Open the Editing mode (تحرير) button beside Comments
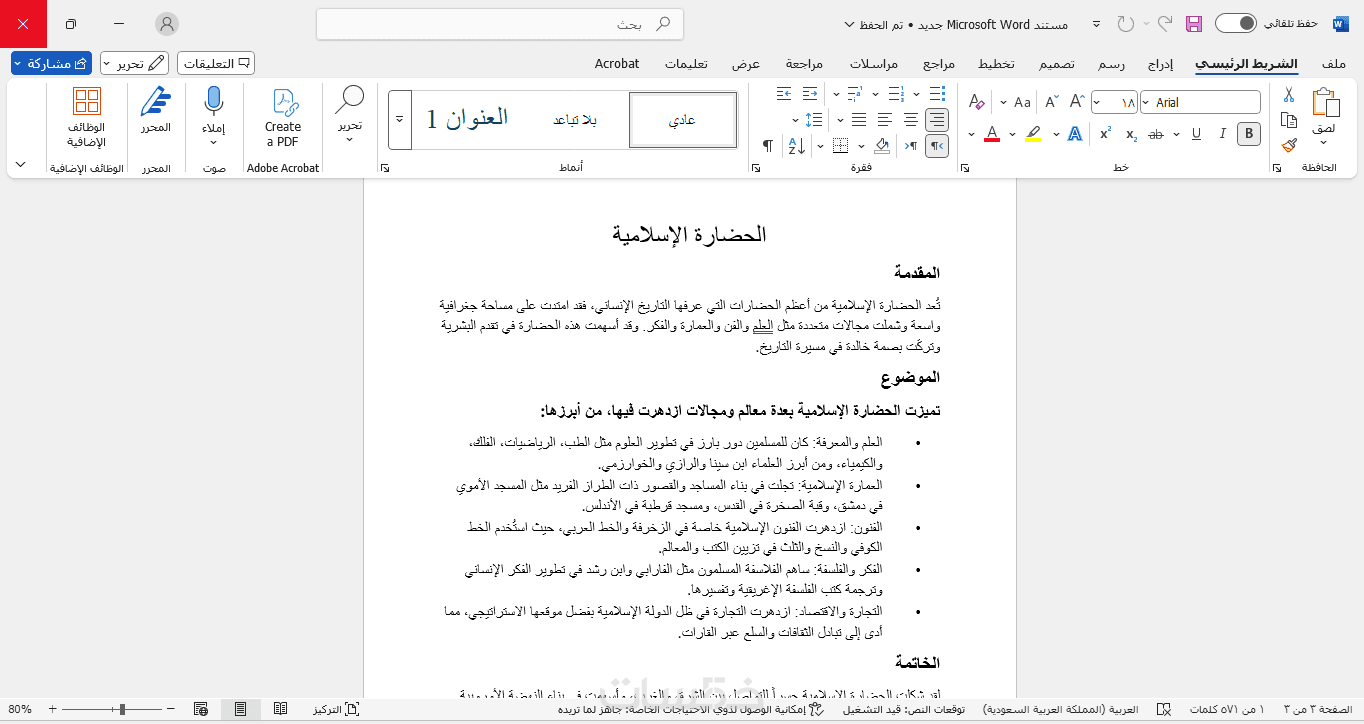 point(135,63)
